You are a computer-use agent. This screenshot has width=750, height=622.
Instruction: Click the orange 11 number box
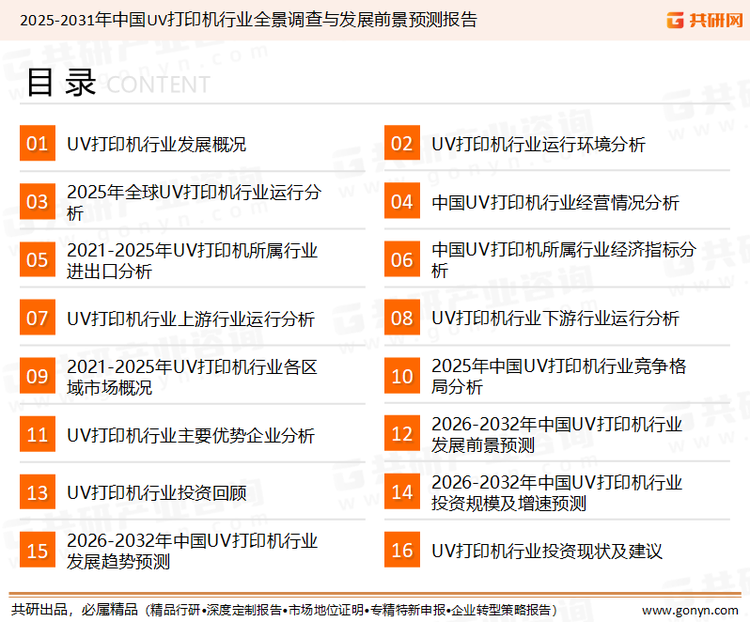click(37, 434)
